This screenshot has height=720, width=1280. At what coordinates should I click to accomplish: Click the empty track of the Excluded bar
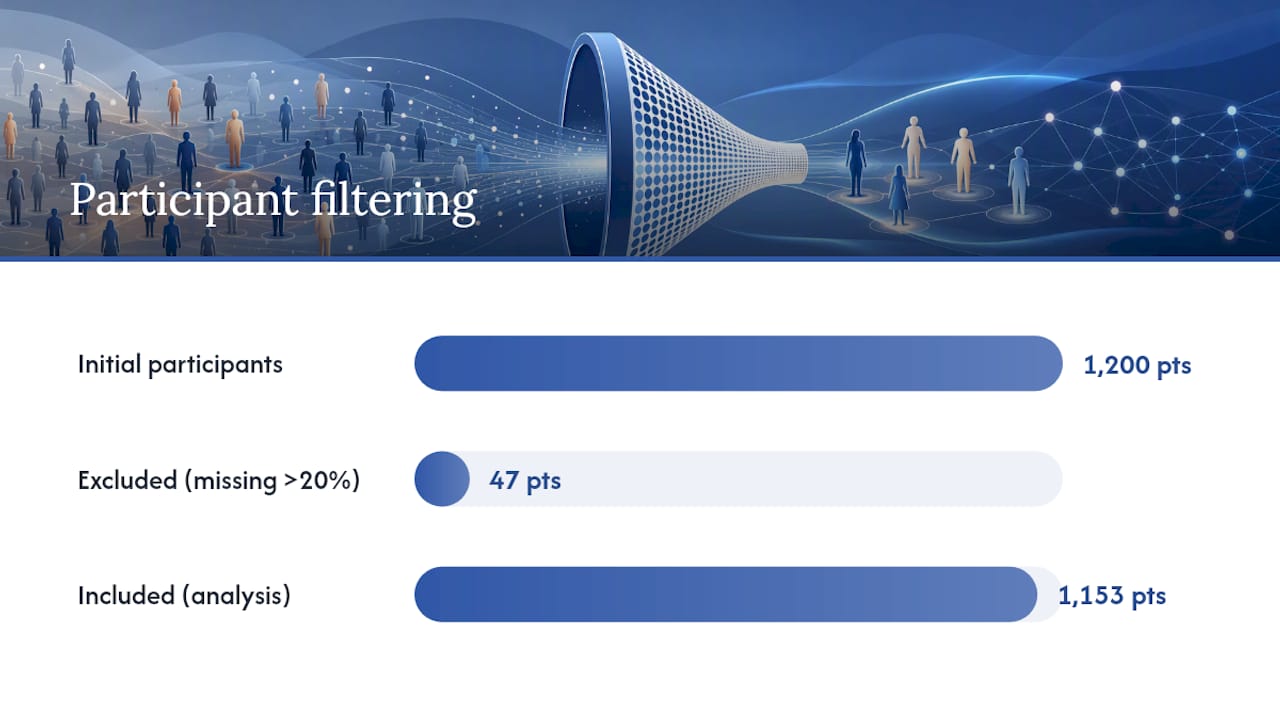tap(766, 479)
